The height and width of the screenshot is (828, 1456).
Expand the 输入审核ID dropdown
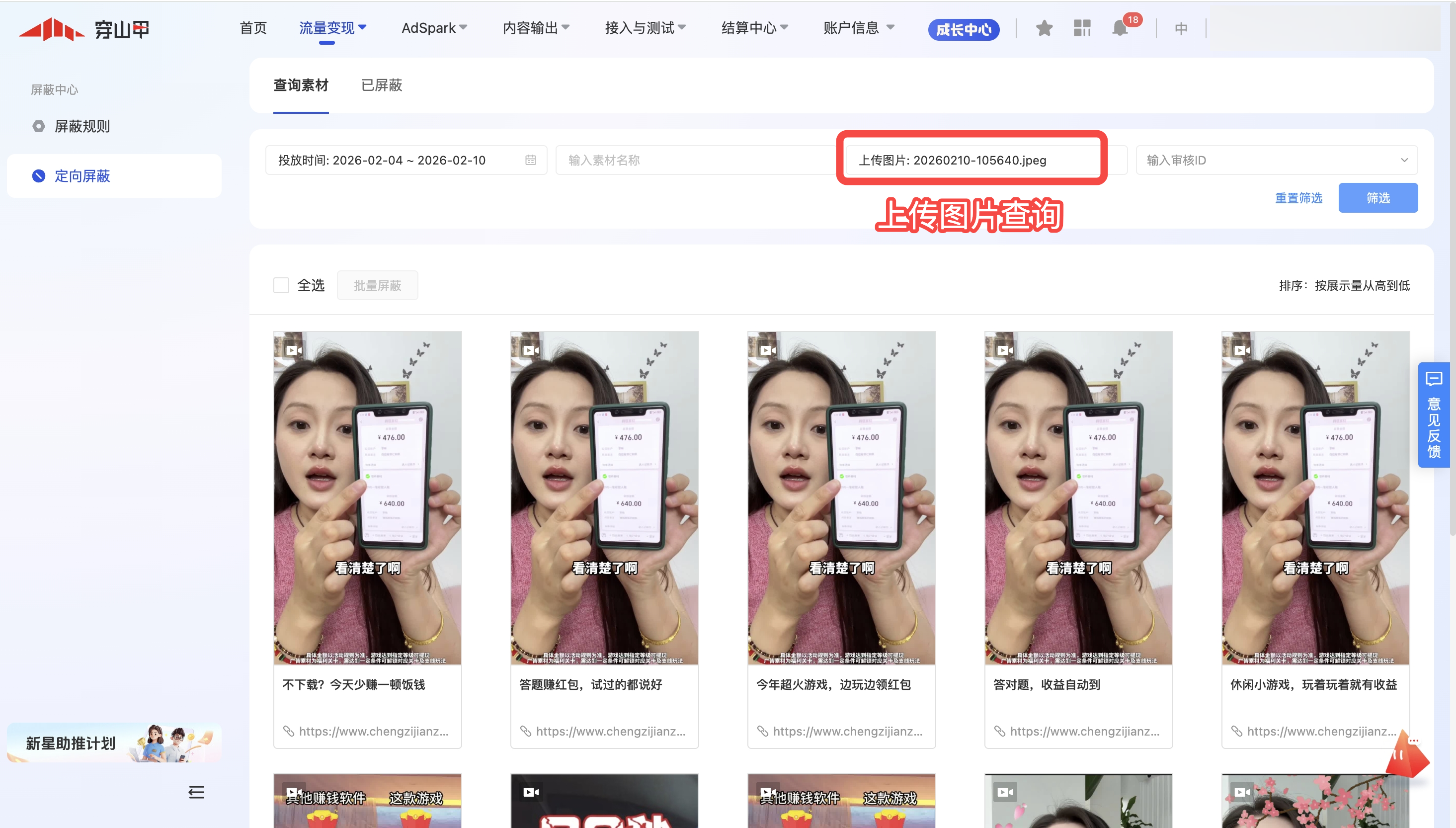1404,161
